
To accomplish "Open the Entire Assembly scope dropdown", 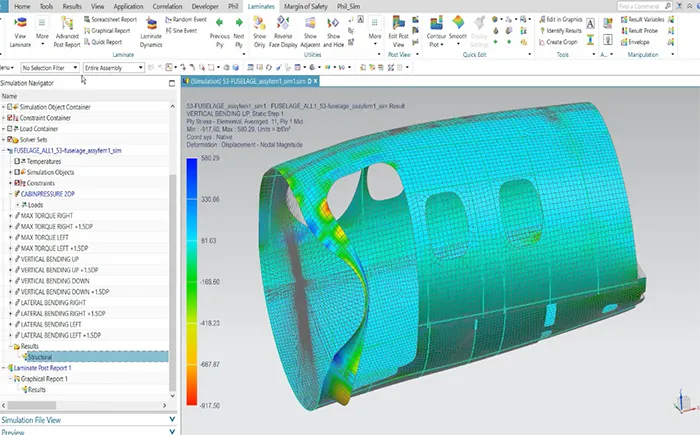I will pyautogui.click(x=114, y=68).
